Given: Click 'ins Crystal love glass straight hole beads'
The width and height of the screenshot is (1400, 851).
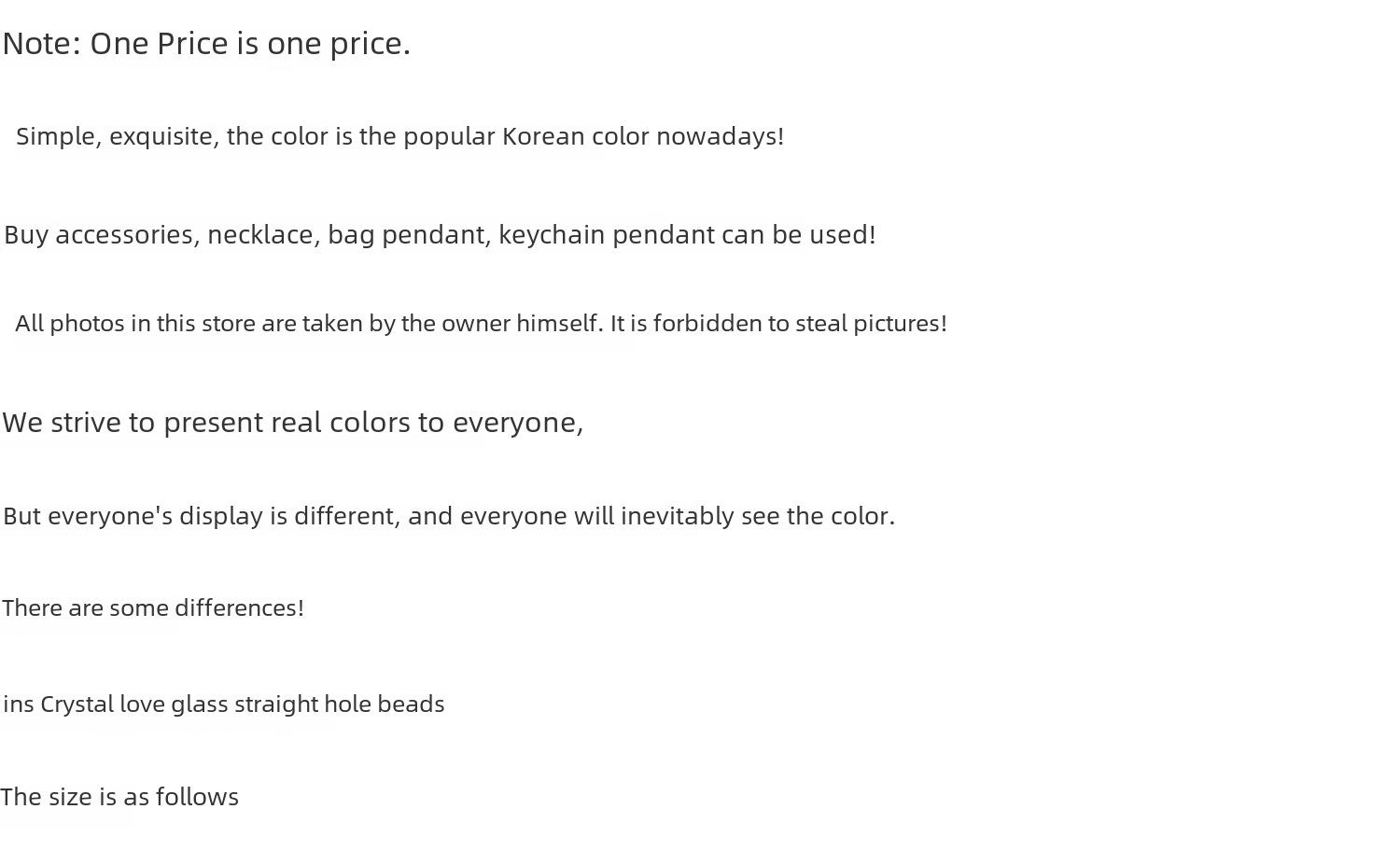Looking at the screenshot, I should (224, 705).
